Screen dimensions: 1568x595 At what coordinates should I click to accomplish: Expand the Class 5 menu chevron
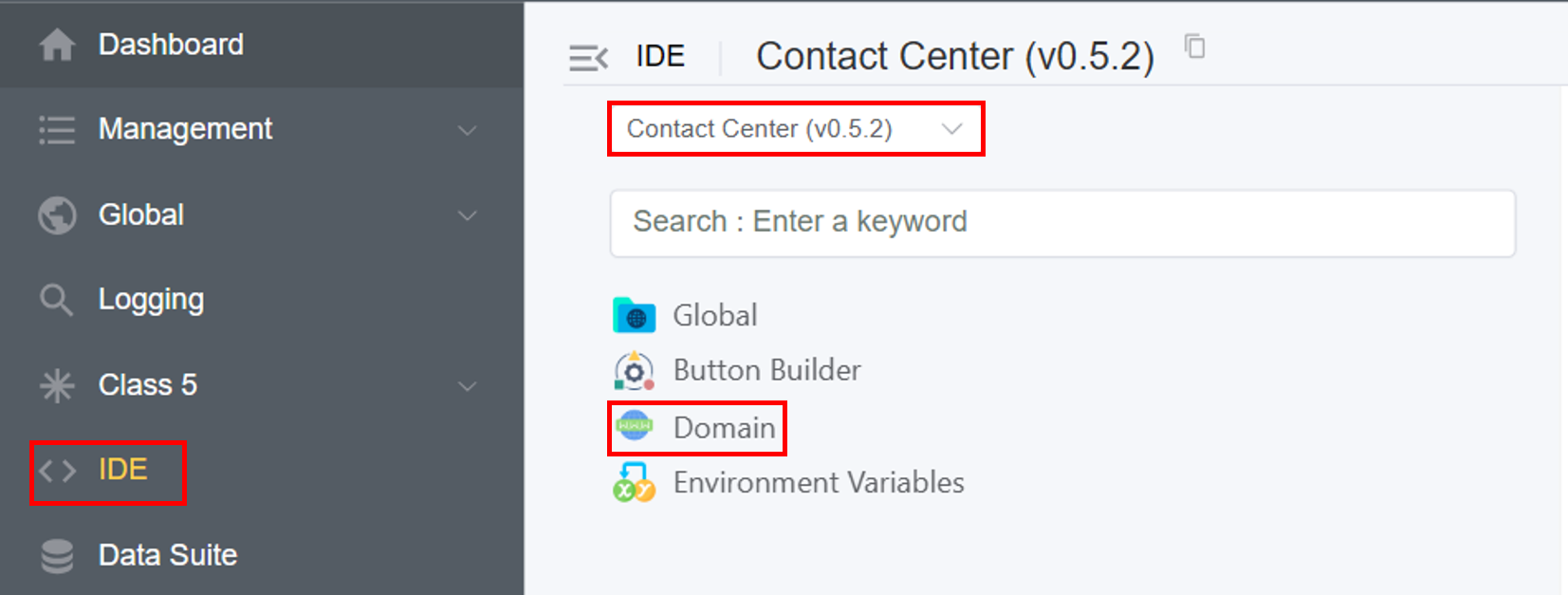(x=467, y=386)
